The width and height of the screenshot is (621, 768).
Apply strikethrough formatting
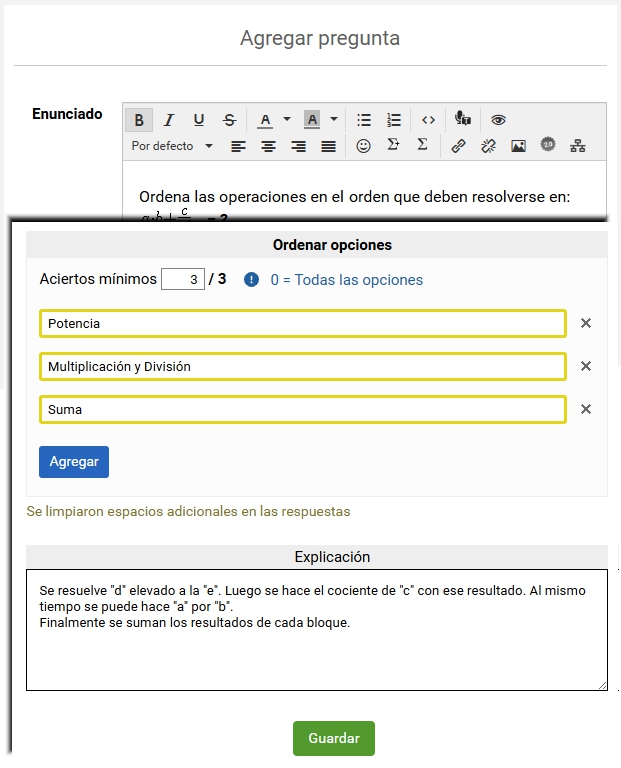pos(229,120)
